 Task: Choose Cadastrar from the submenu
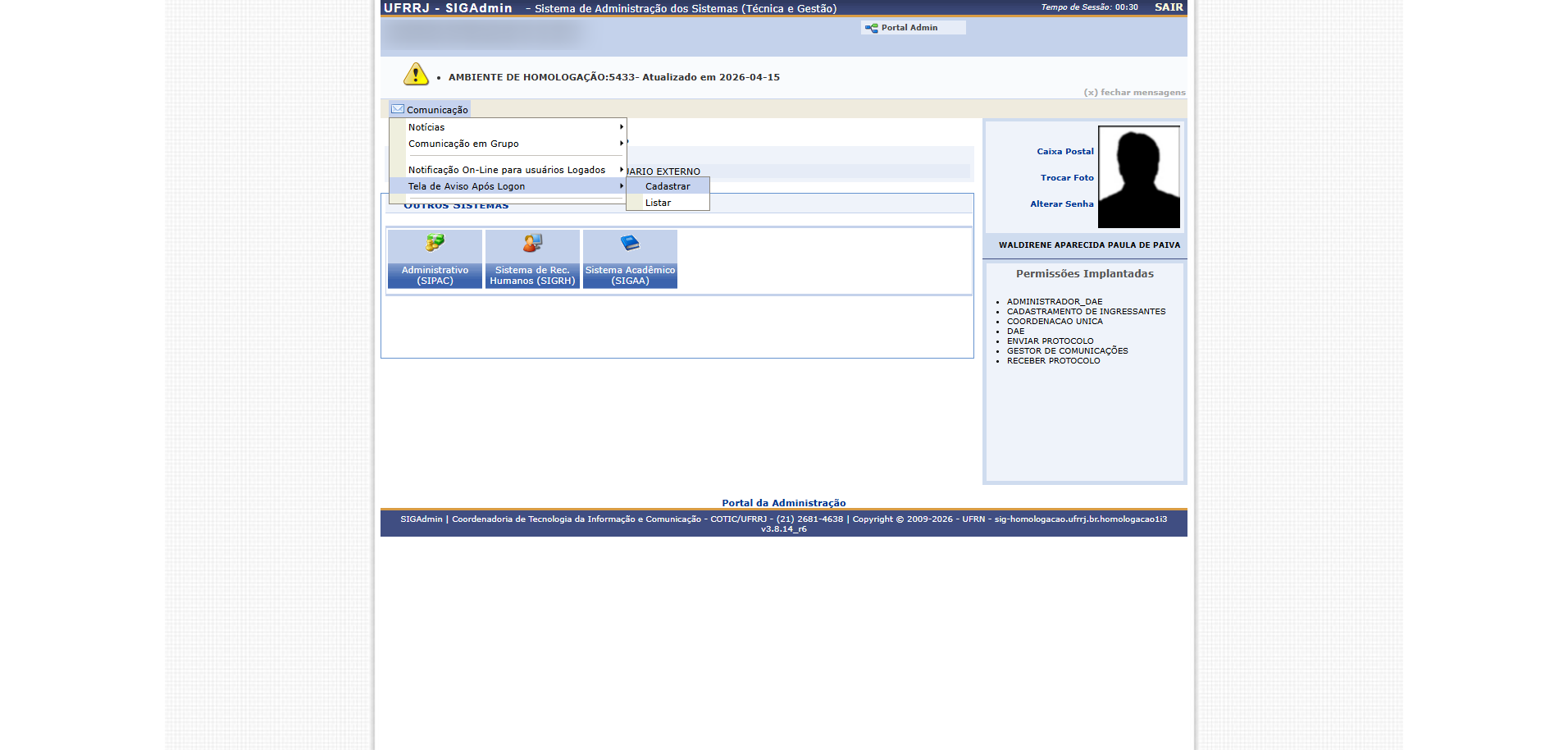pyautogui.click(x=668, y=186)
